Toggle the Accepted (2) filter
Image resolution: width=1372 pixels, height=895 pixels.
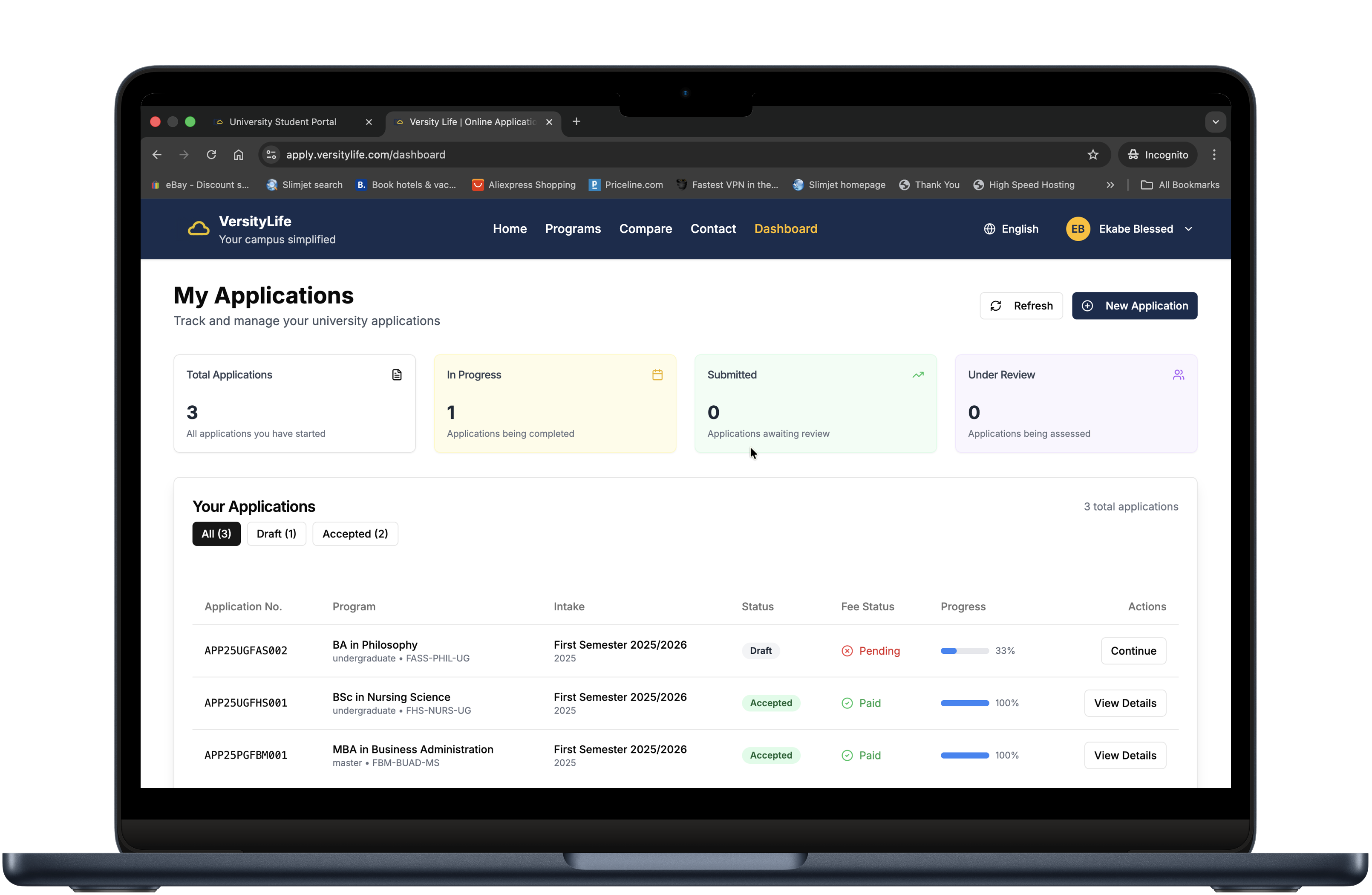(x=355, y=534)
